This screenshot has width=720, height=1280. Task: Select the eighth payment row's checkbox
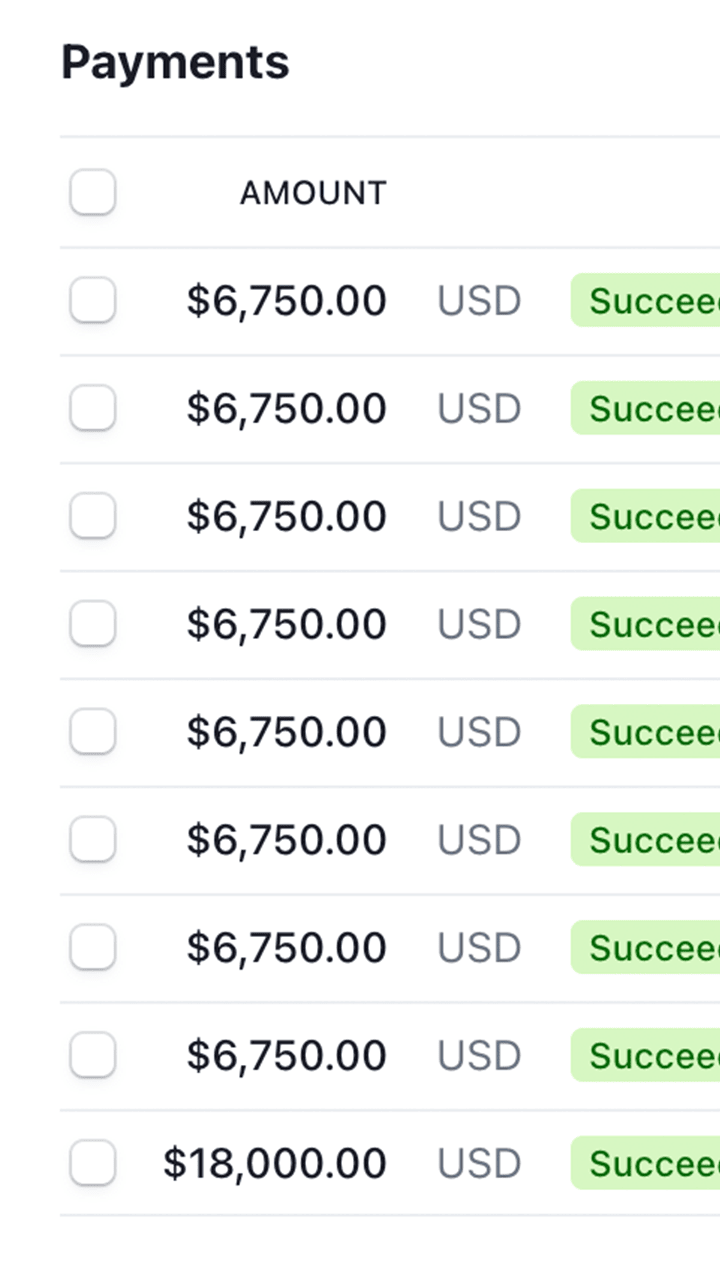point(93,1056)
